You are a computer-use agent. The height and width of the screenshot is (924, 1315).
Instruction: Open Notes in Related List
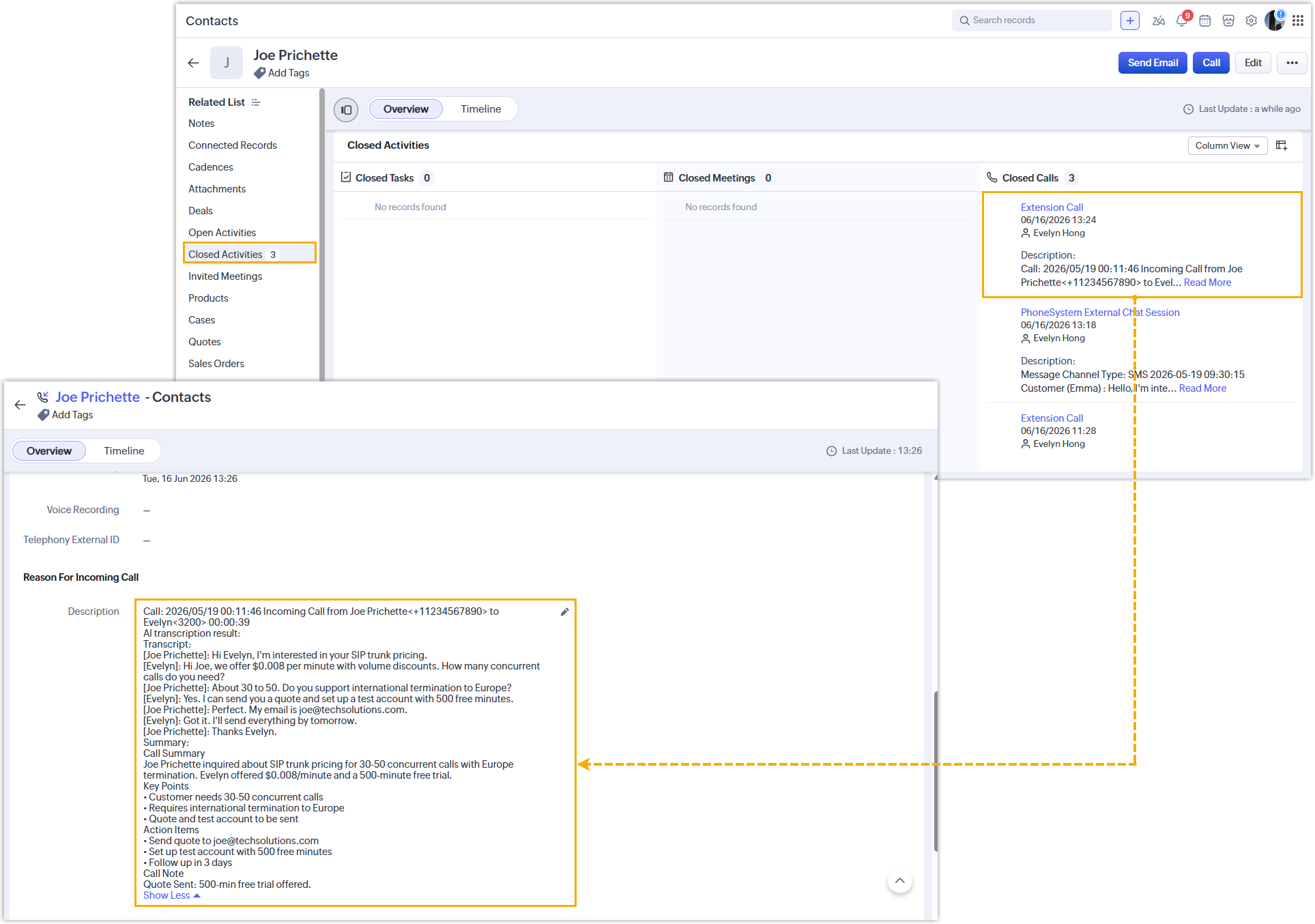point(201,124)
